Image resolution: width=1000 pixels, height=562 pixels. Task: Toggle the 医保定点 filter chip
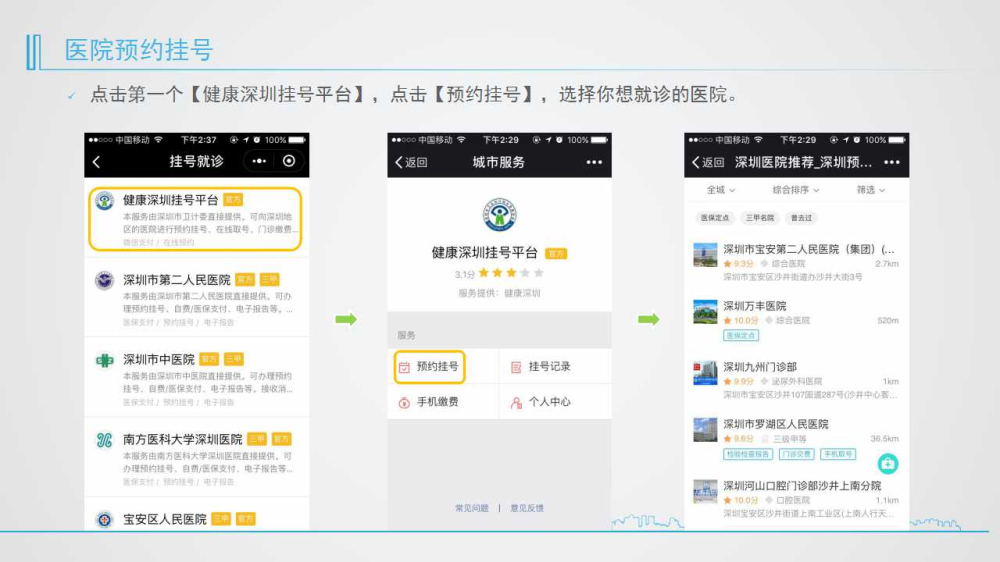(715, 217)
